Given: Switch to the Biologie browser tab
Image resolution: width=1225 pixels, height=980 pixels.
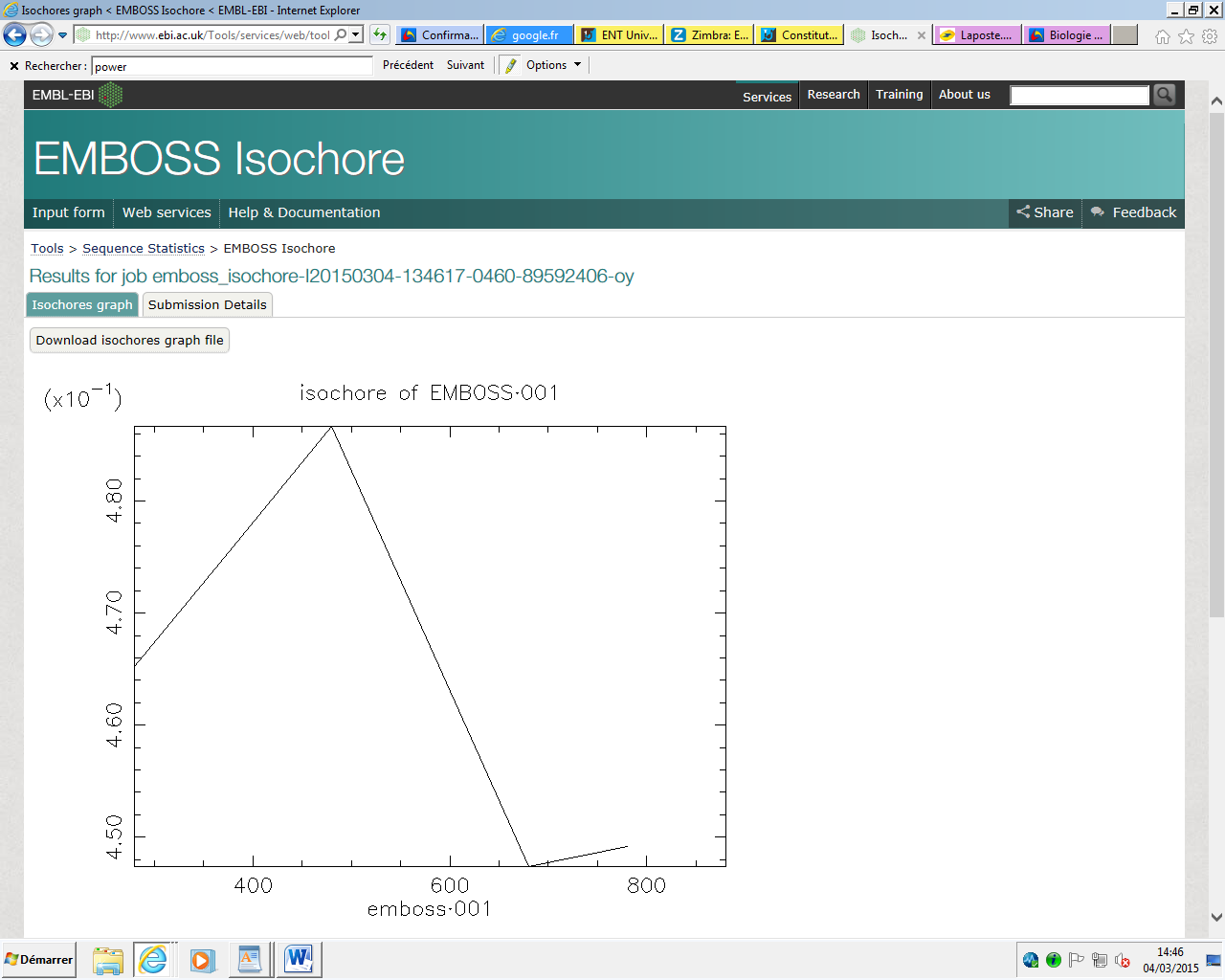Looking at the screenshot, I should (x=1067, y=35).
